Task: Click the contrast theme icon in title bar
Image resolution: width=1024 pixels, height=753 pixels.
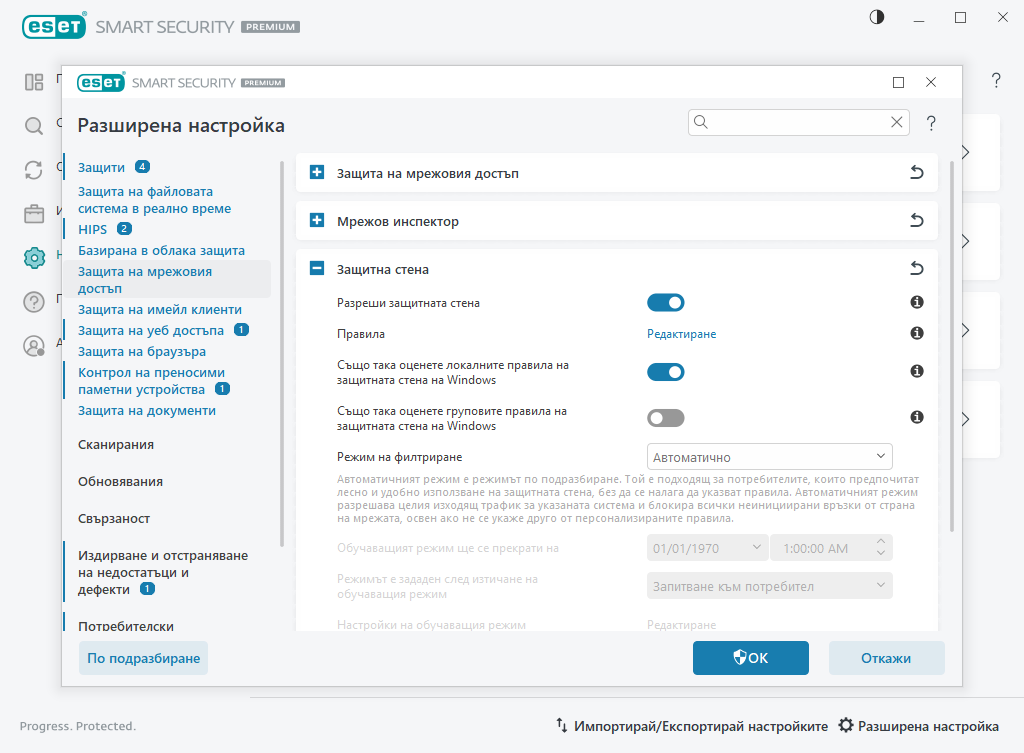Action: click(877, 17)
